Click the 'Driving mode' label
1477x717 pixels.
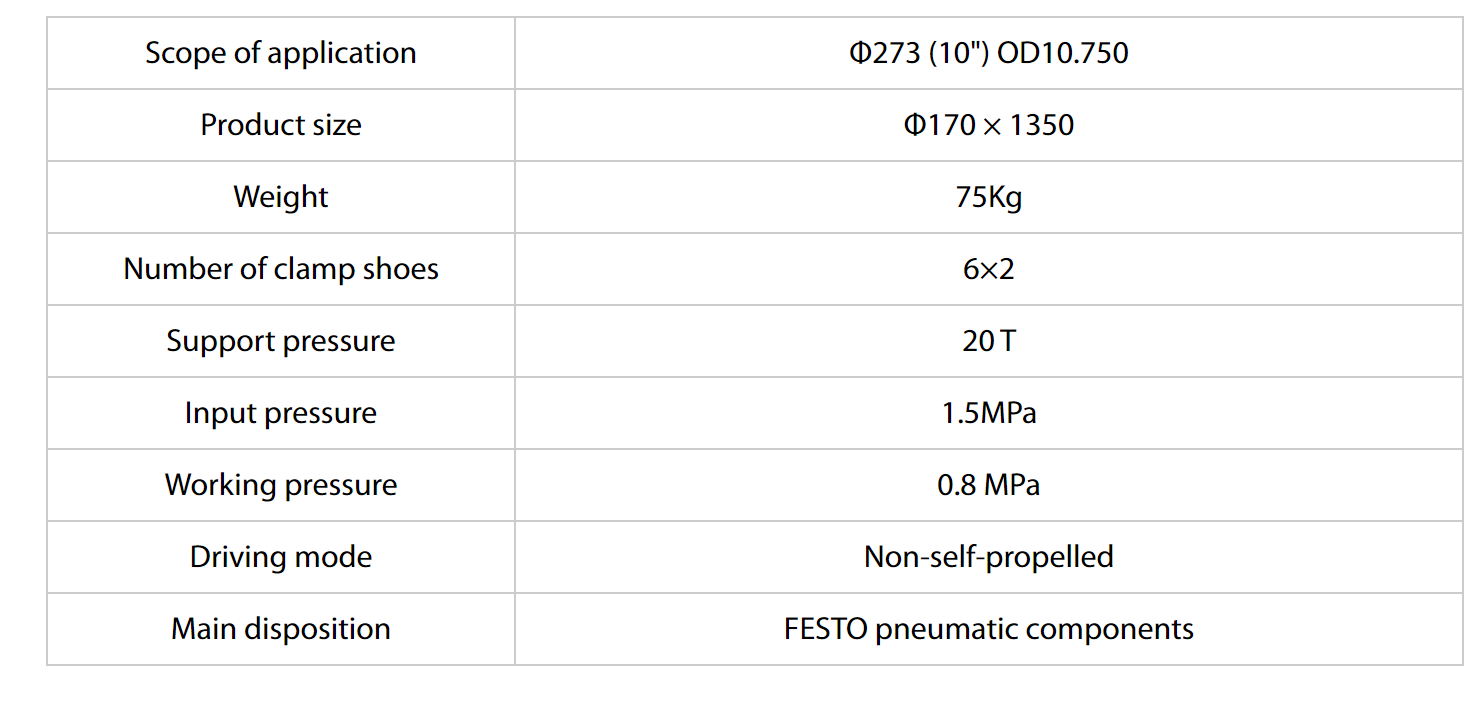click(281, 557)
